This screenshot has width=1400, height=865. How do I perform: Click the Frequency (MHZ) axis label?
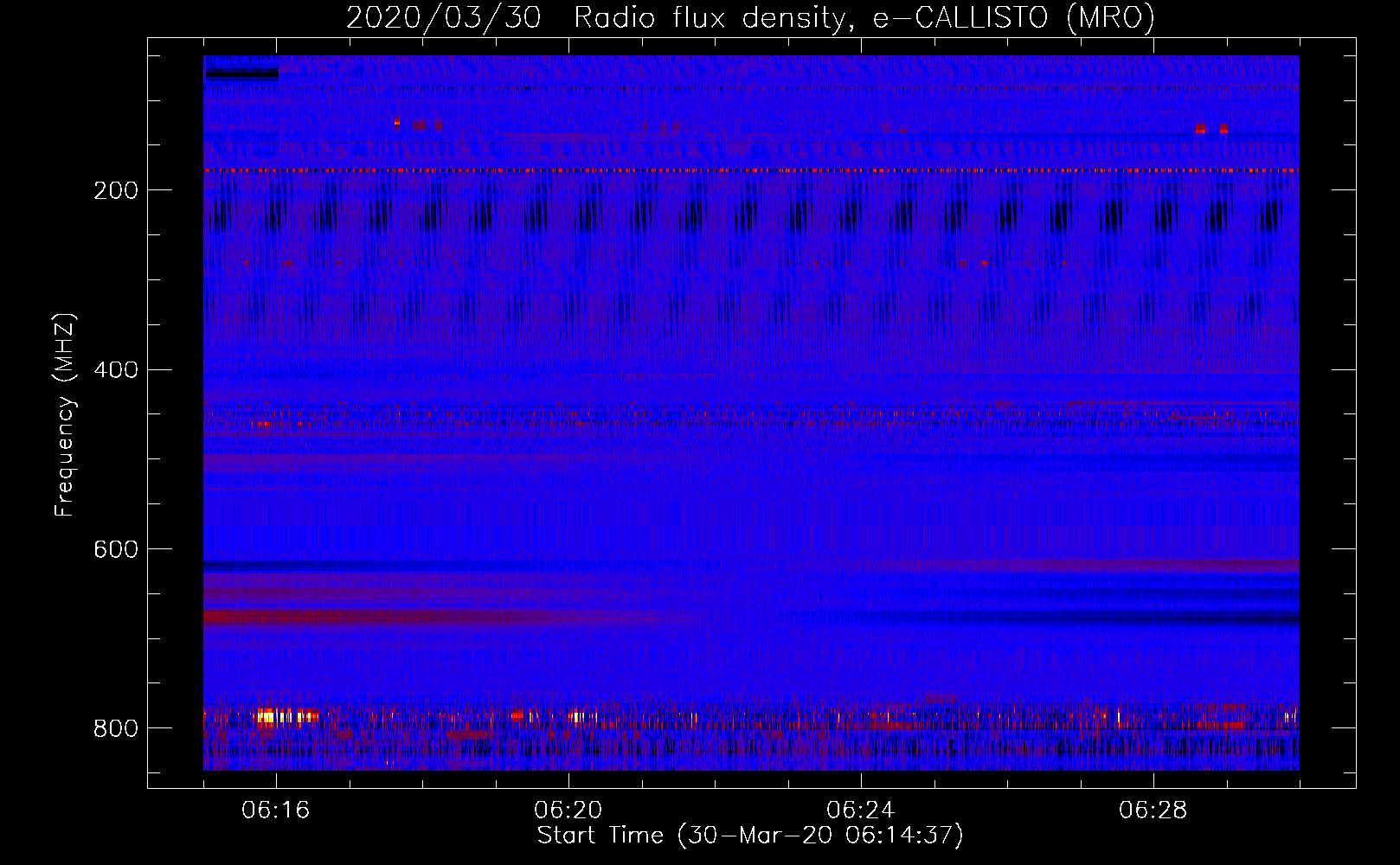click(x=64, y=414)
